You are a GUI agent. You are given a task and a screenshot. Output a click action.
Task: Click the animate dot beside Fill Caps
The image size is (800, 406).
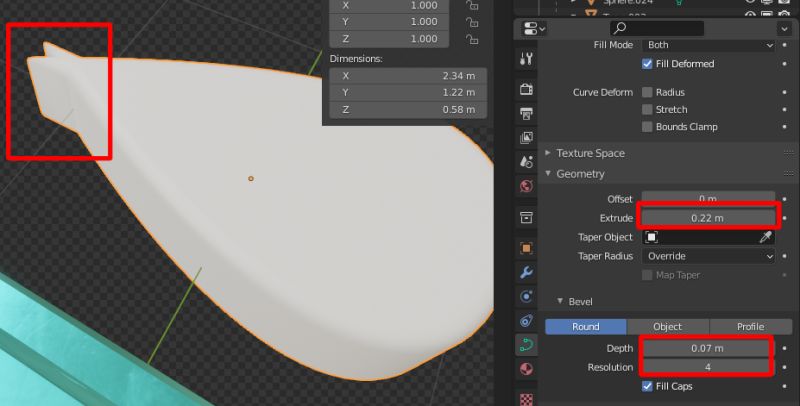pos(785,387)
